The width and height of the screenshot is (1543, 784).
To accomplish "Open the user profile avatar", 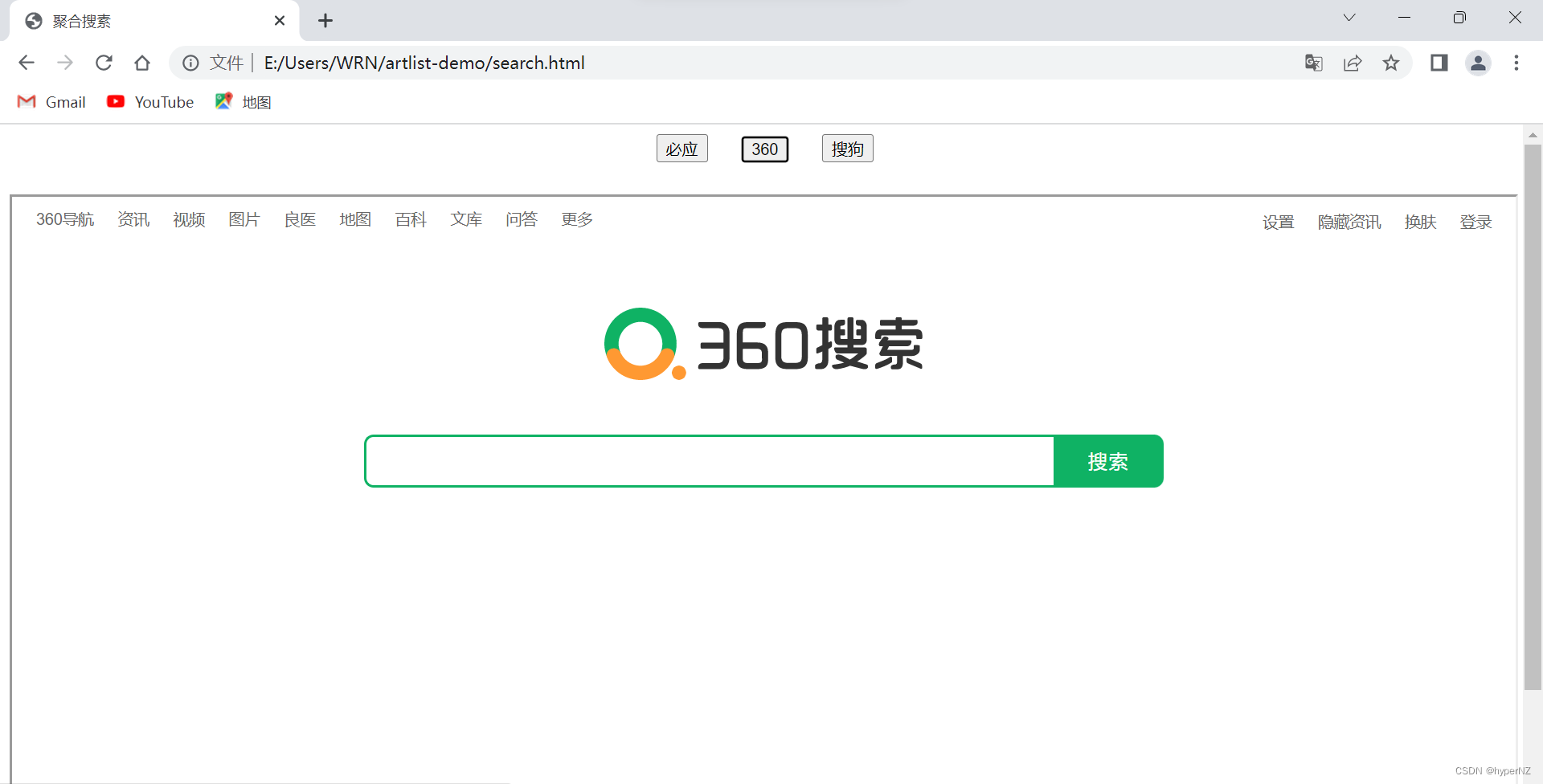I will pyautogui.click(x=1478, y=63).
